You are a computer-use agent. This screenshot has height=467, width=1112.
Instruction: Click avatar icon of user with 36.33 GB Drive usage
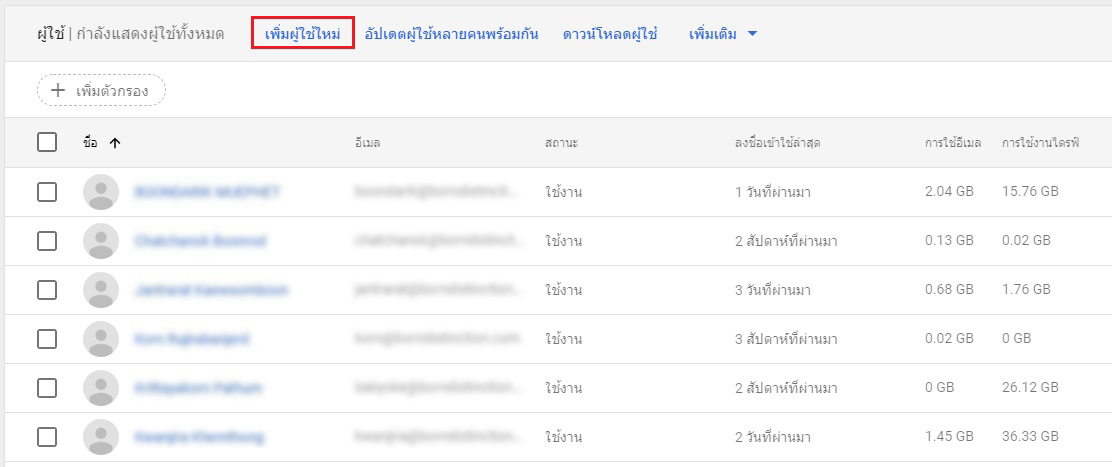point(101,437)
